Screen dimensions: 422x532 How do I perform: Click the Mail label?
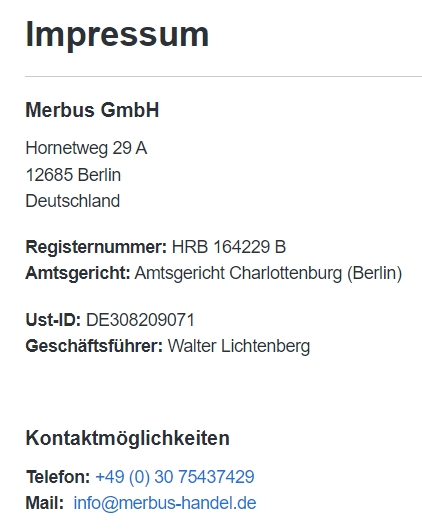pyautogui.click(x=45, y=503)
